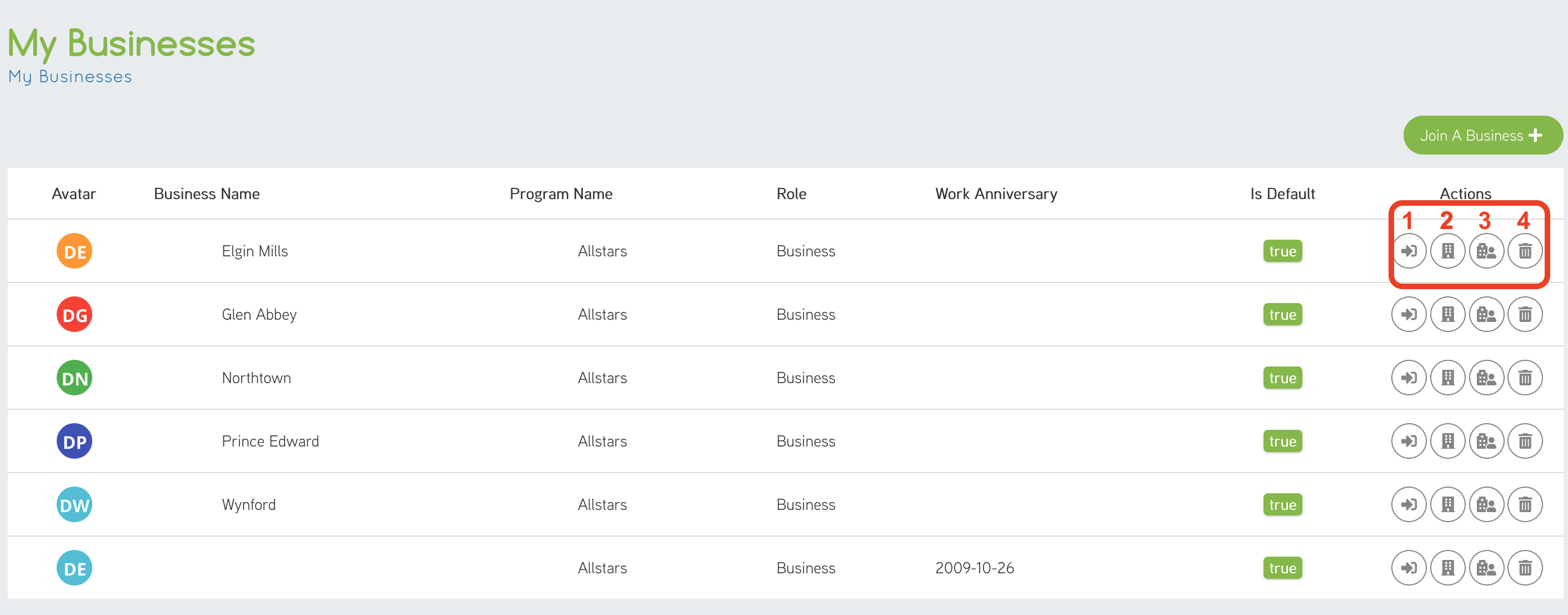
Task: Click the building-with-person icon for Wynford
Action: pyautogui.click(x=1486, y=504)
